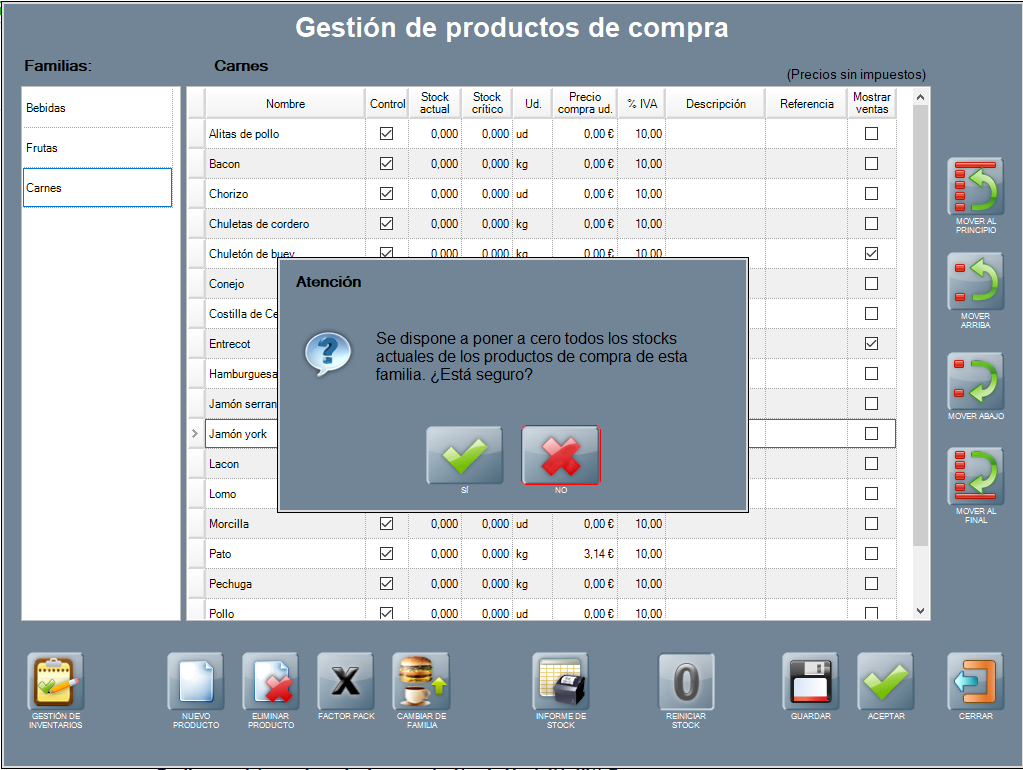
Task: Open Gestión de Inventarios
Action: tap(56, 682)
